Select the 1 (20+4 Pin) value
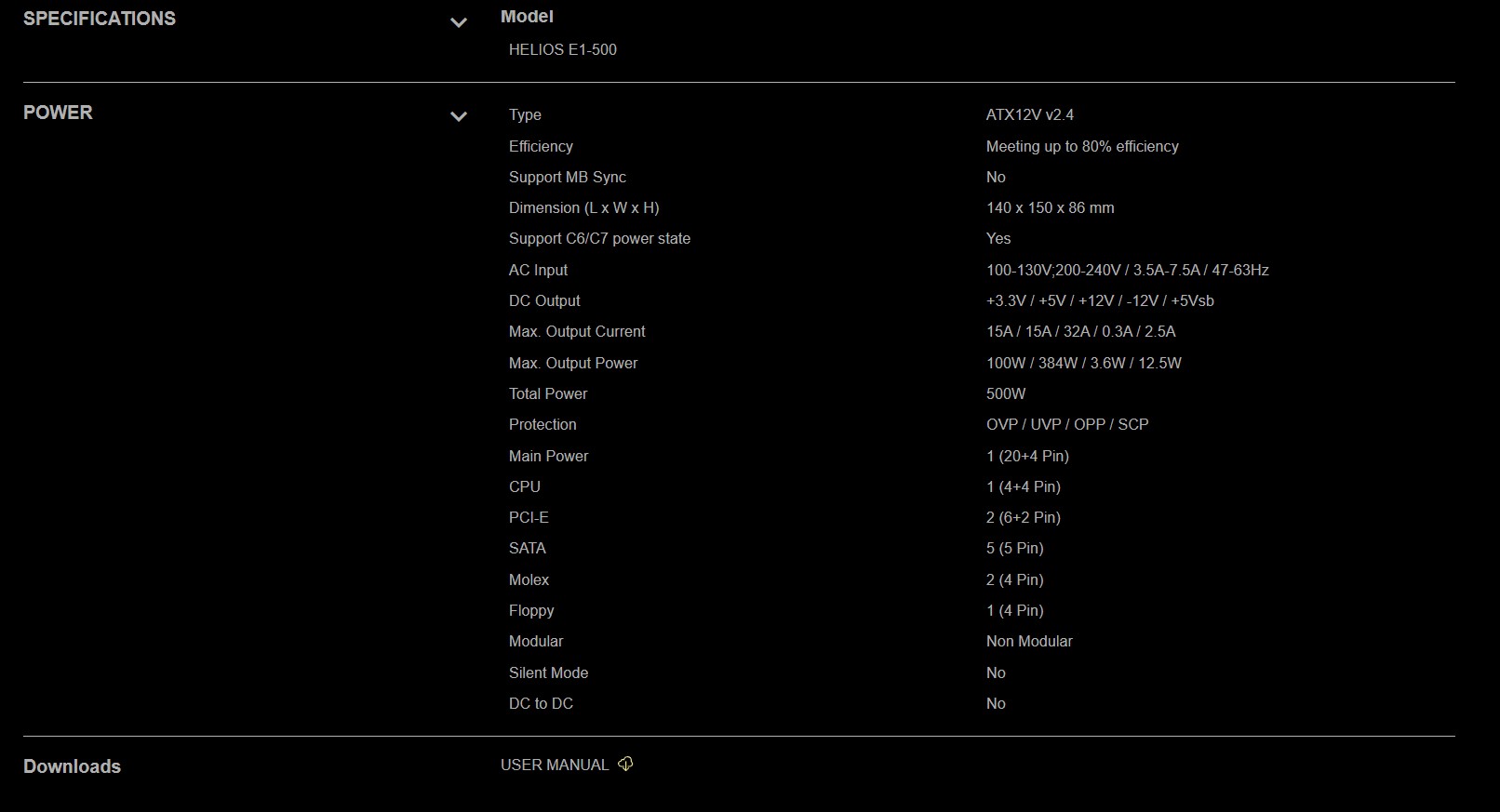The width and height of the screenshot is (1500, 812). pyautogui.click(x=1027, y=456)
